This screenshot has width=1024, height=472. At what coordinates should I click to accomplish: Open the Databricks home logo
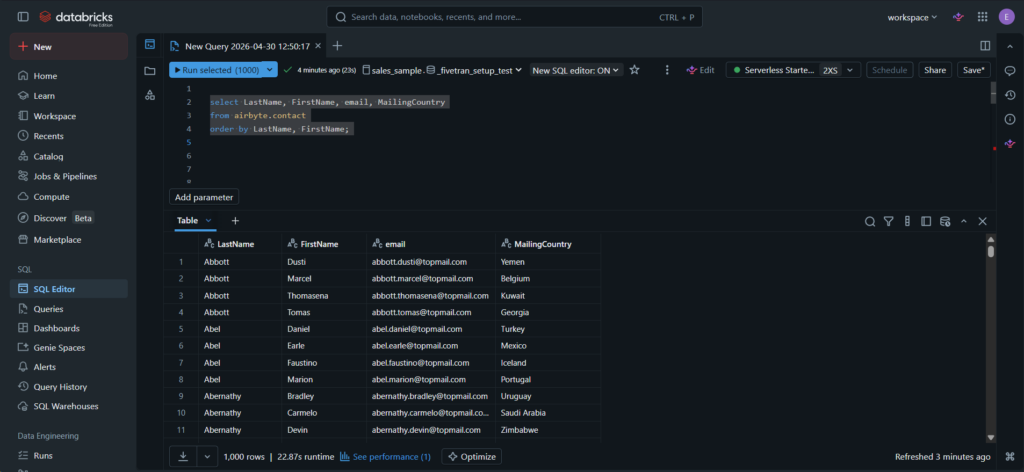point(75,17)
